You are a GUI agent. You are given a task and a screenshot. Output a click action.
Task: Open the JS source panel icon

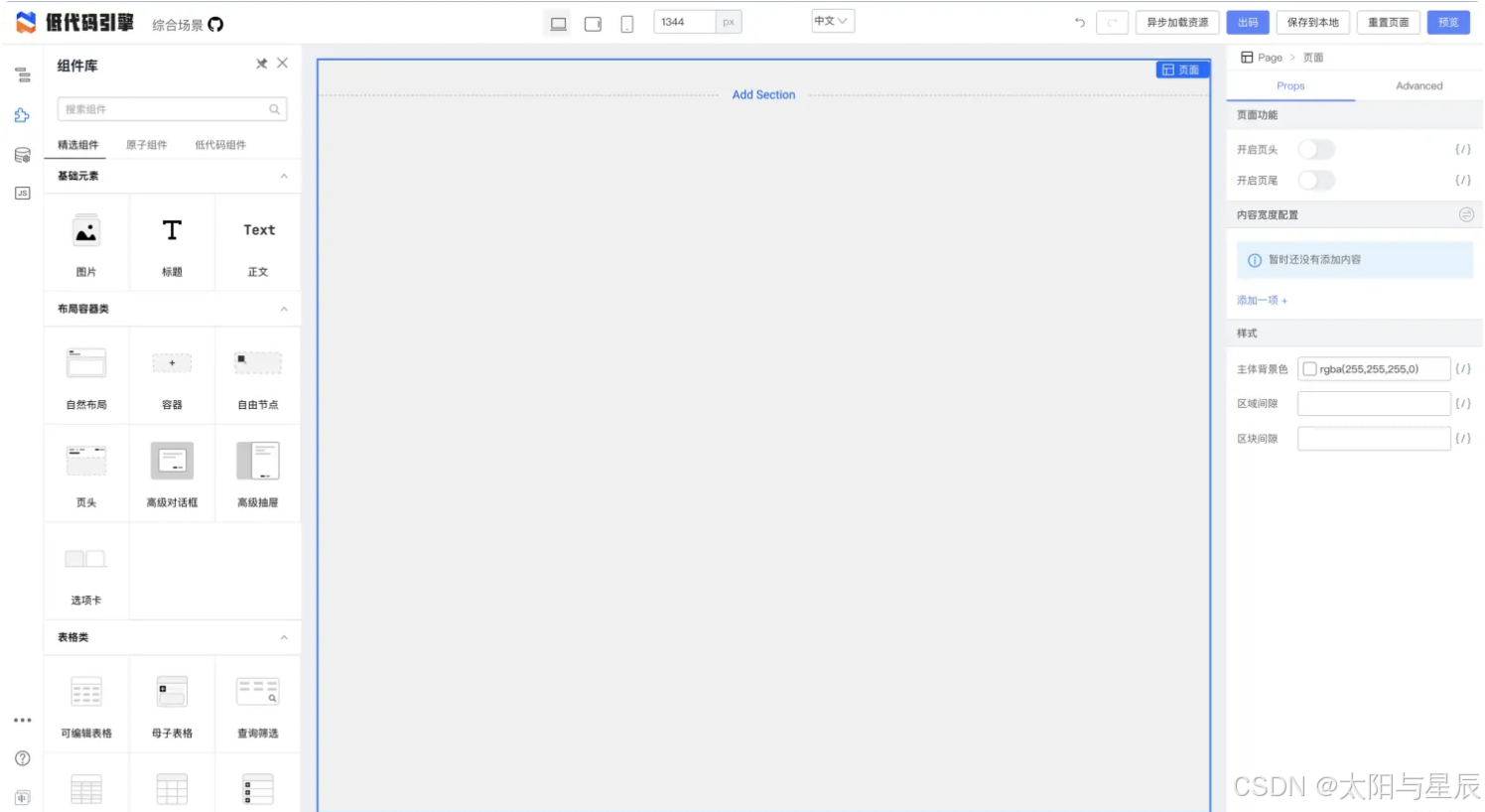click(23, 194)
